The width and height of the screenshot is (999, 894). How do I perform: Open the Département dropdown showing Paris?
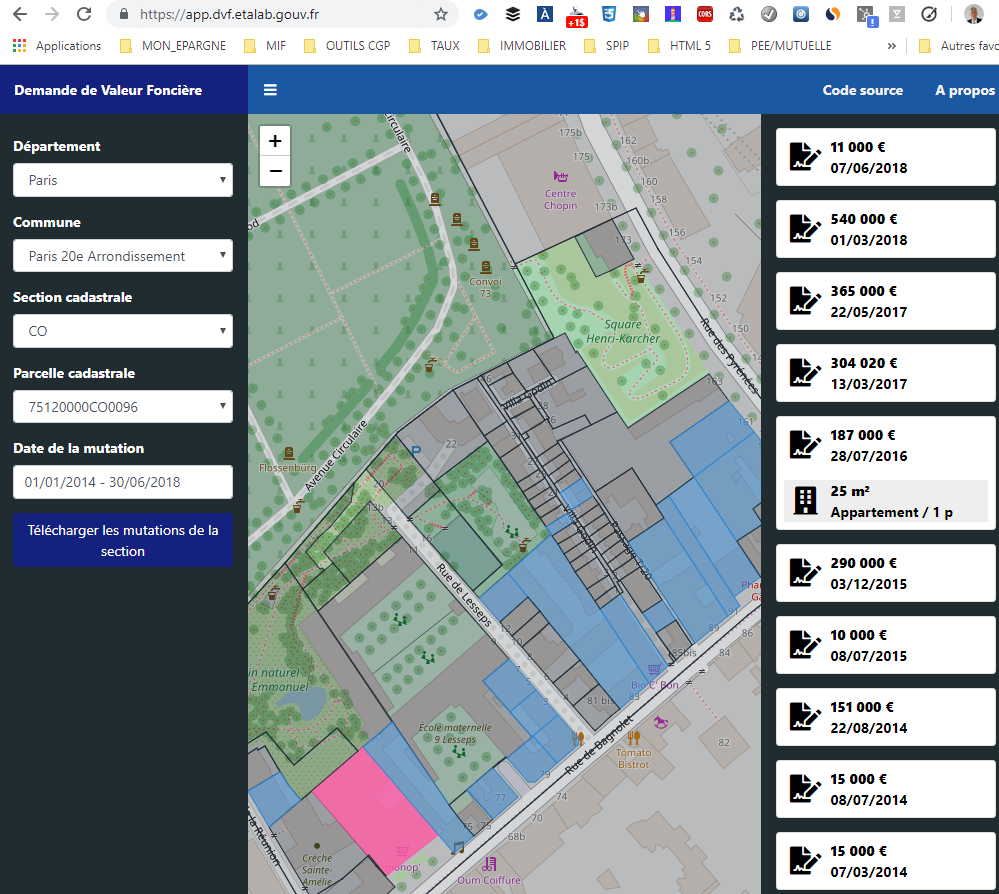(122, 180)
